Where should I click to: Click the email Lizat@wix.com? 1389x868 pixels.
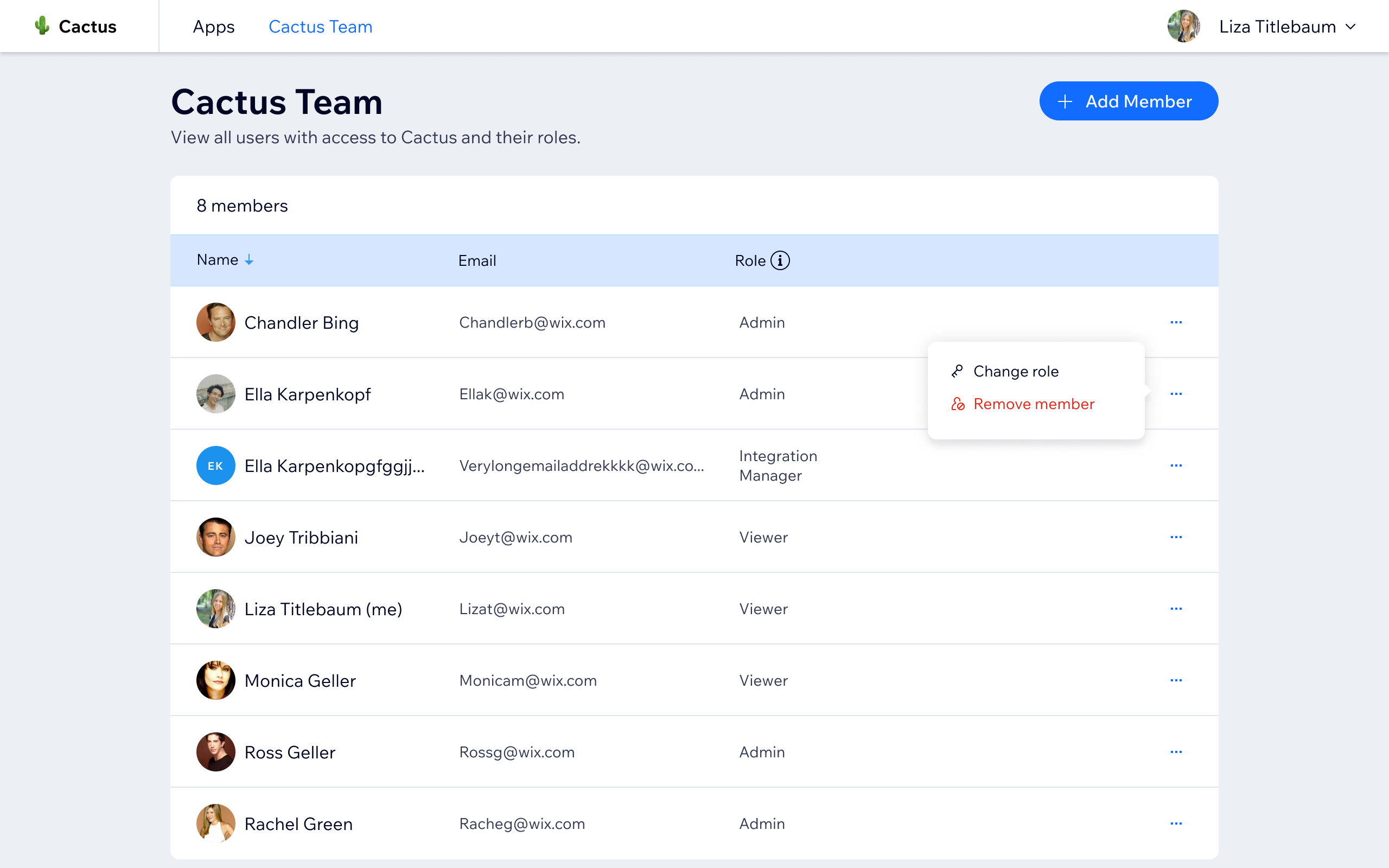point(512,609)
